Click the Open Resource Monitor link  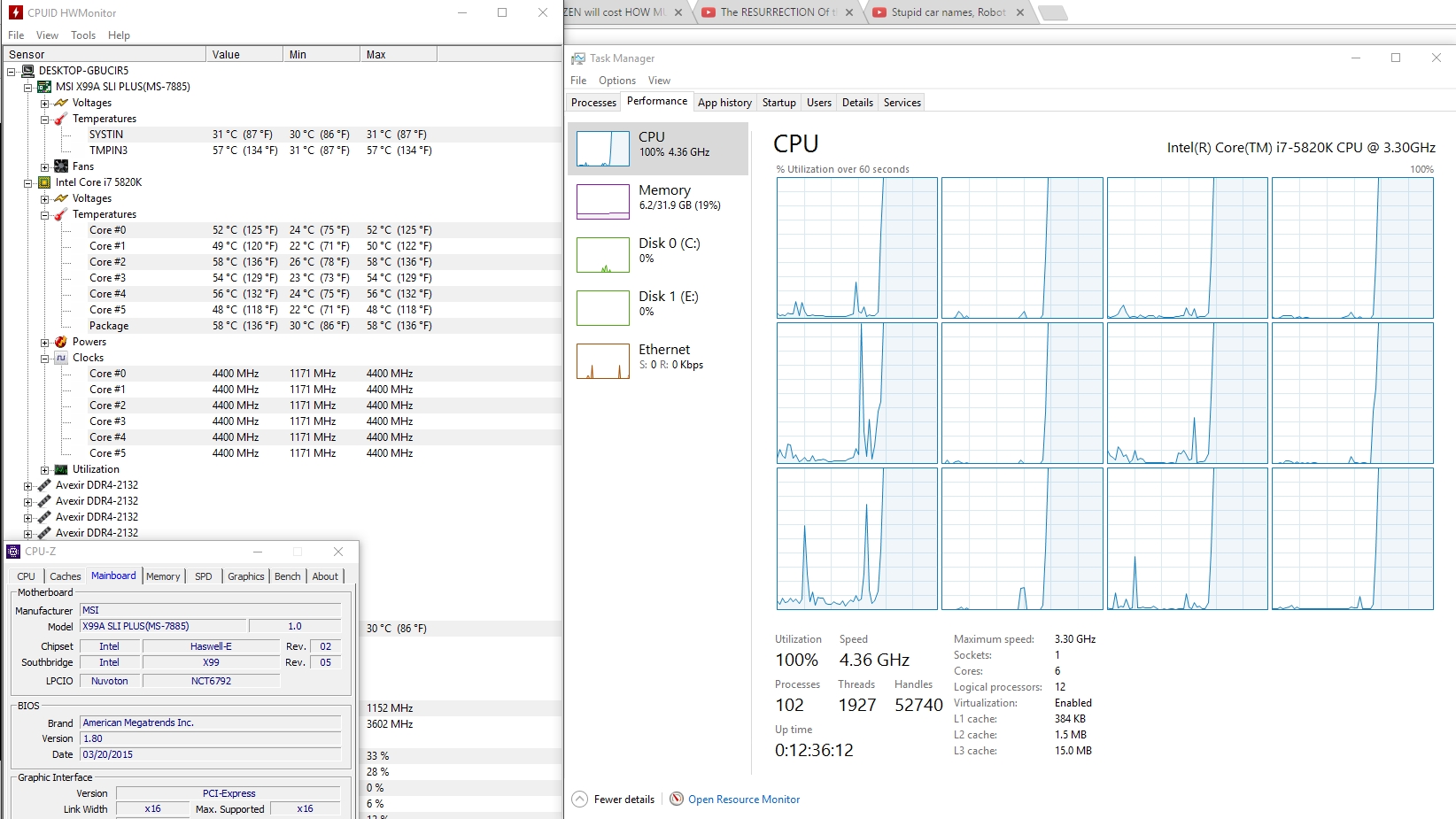click(744, 800)
